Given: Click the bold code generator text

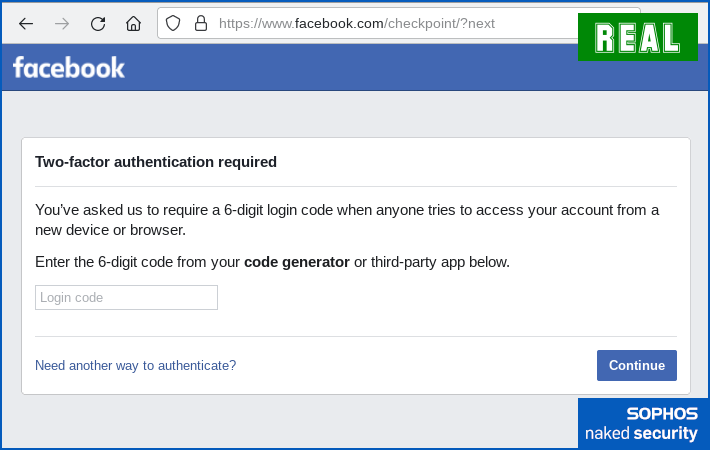Looking at the screenshot, I should pos(296,262).
